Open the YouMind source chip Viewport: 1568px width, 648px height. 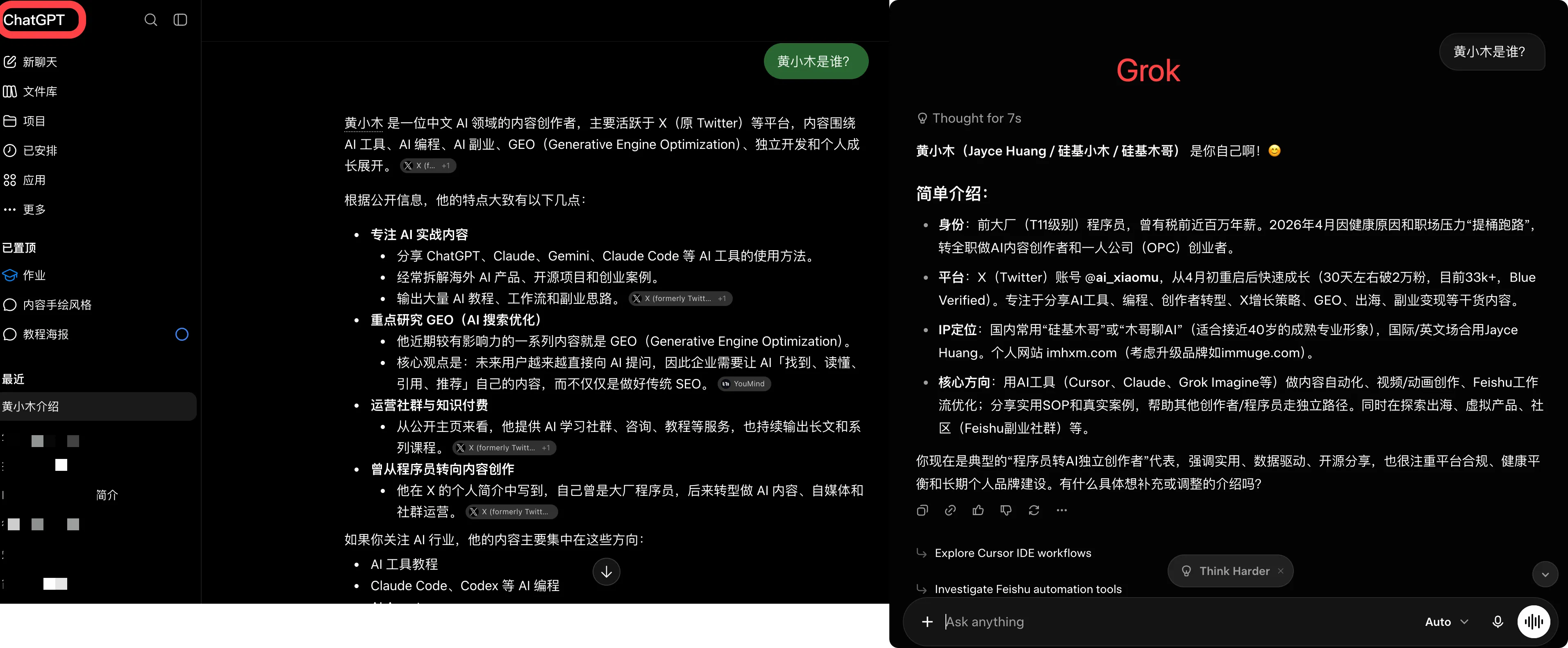pos(744,384)
